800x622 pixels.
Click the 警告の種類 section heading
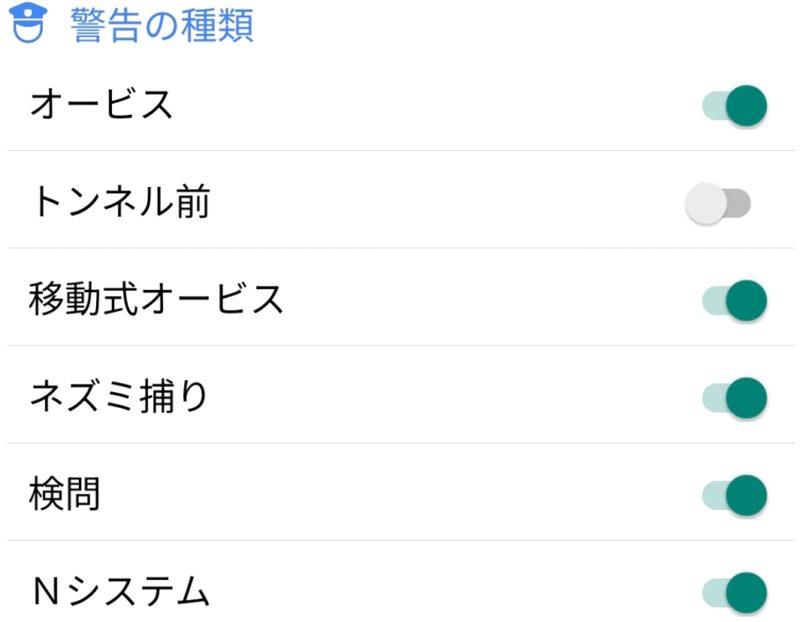coord(162,25)
